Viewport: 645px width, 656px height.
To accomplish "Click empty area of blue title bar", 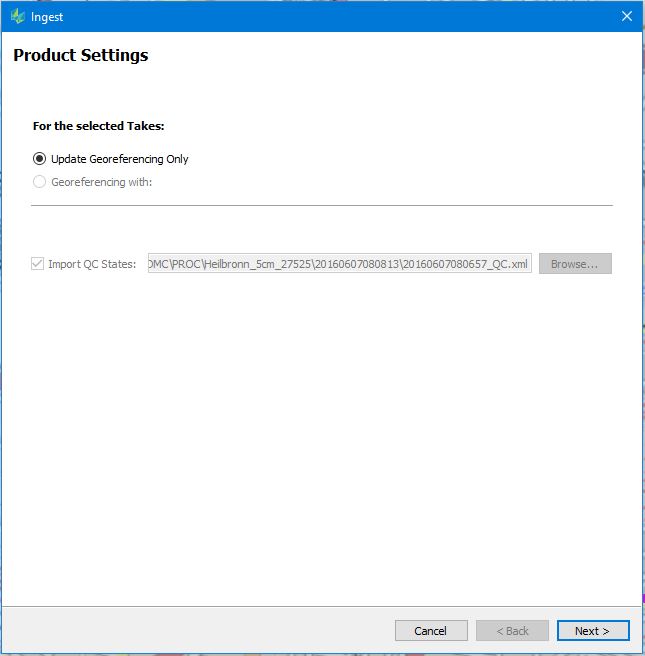I will (335, 16).
